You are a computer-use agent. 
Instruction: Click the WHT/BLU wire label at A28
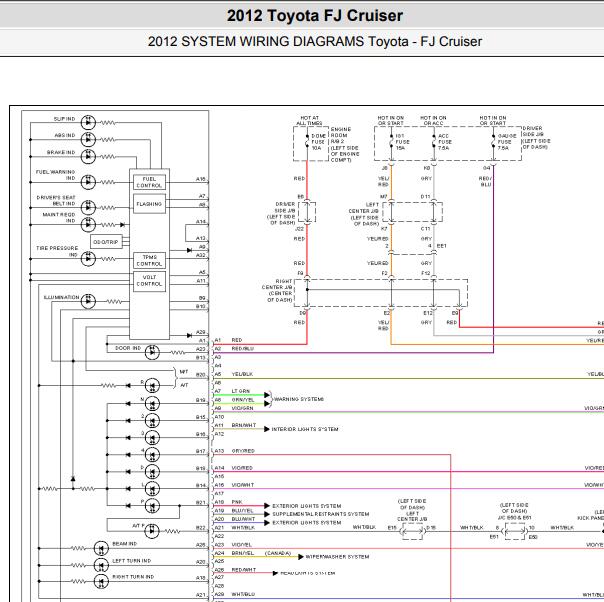coord(243,594)
